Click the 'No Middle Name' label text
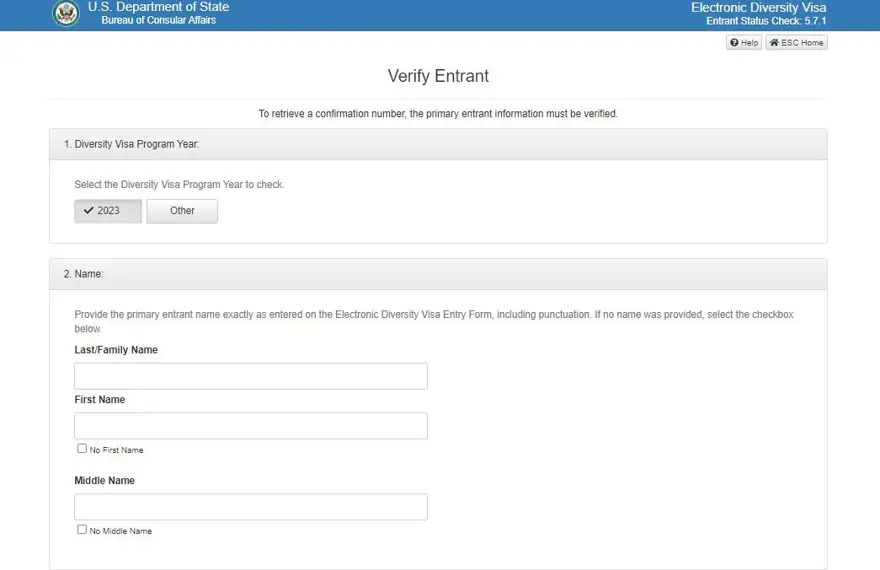Screen dimensions: 880x570 (120, 531)
